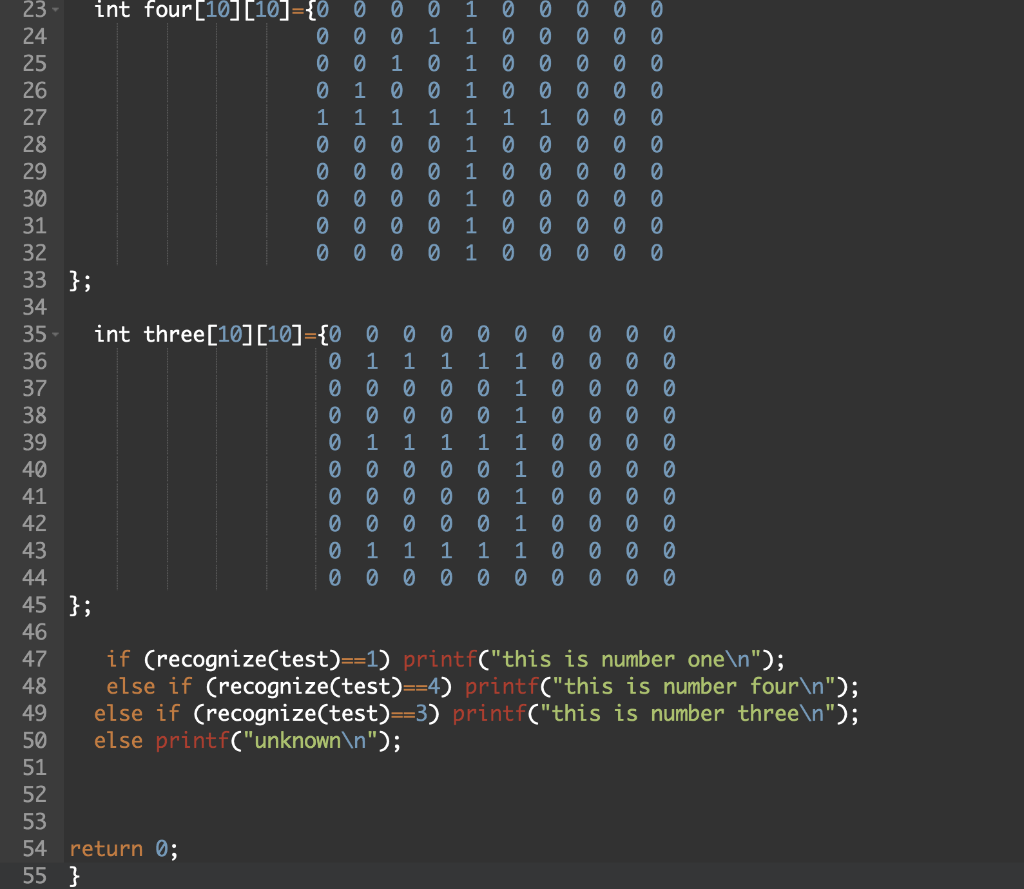Click line number 55 in the gutter
Viewport: 1024px width, 889px height.
(35, 876)
